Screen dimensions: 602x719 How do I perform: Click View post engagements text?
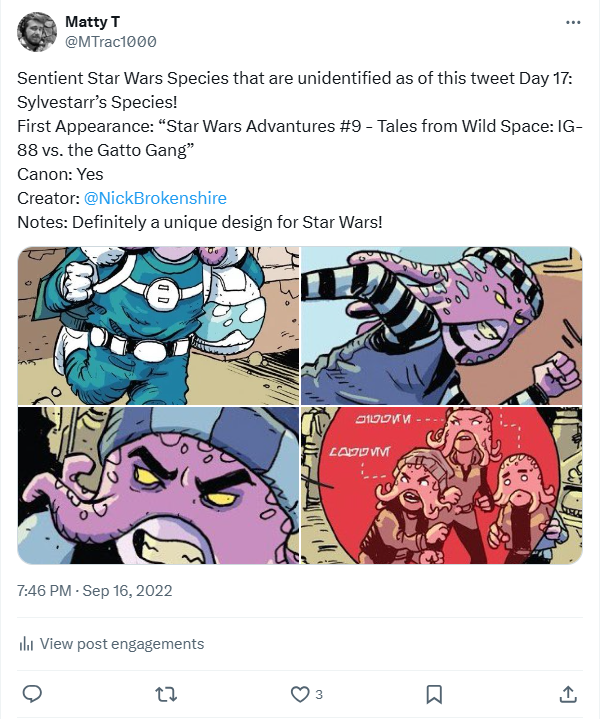121,644
